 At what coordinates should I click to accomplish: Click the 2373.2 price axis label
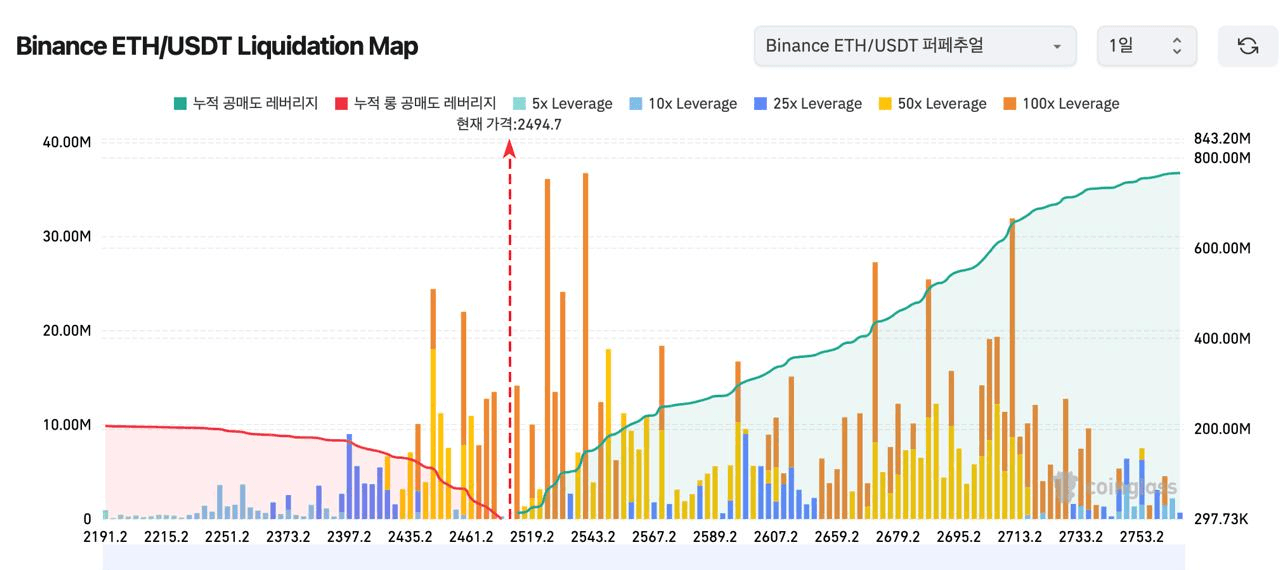[x=288, y=537]
